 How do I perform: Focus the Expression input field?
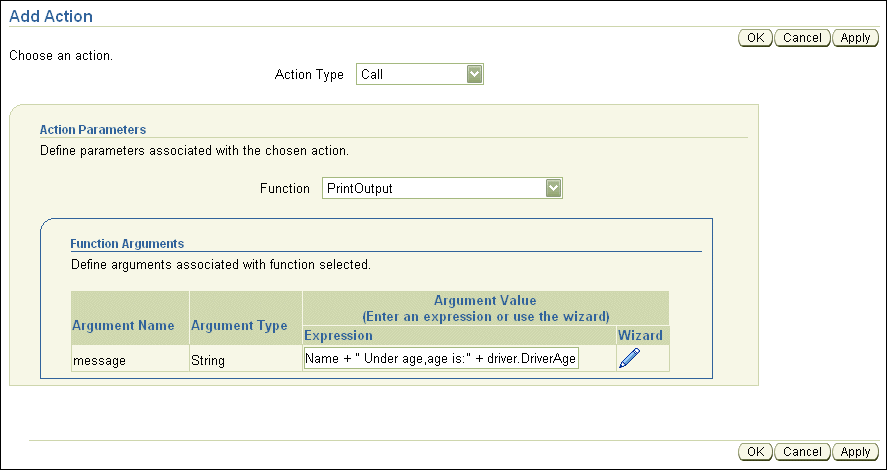(441, 360)
